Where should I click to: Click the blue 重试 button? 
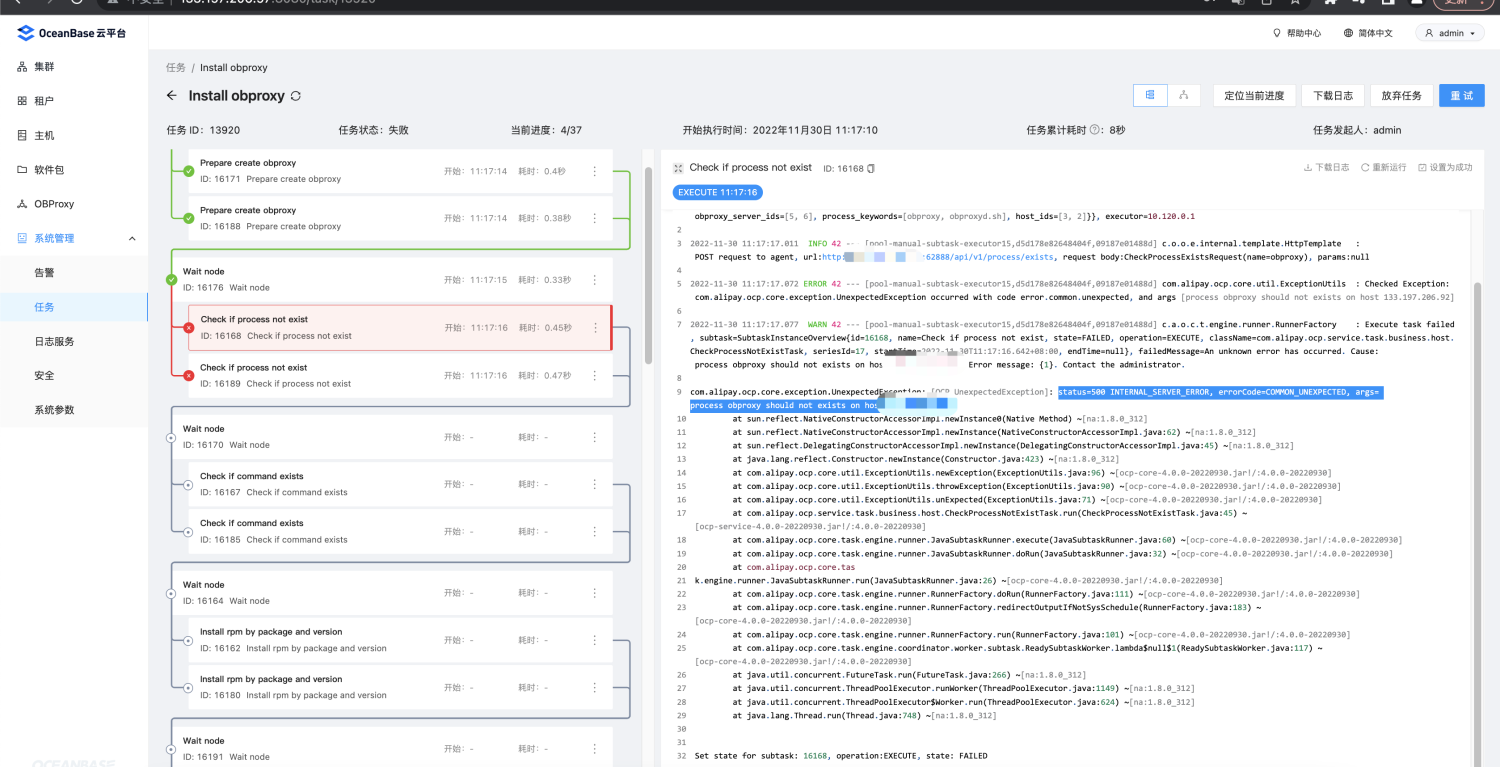(1462, 95)
